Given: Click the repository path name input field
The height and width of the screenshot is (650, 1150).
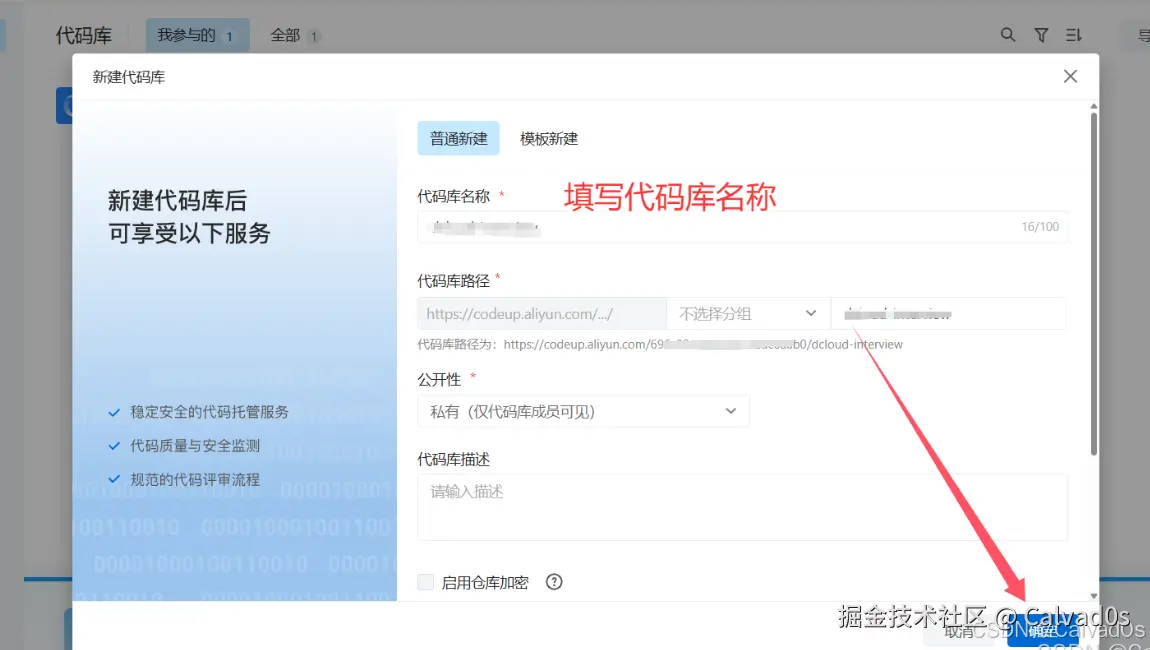Looking at the screenshot, I should (x=948, y=313).
